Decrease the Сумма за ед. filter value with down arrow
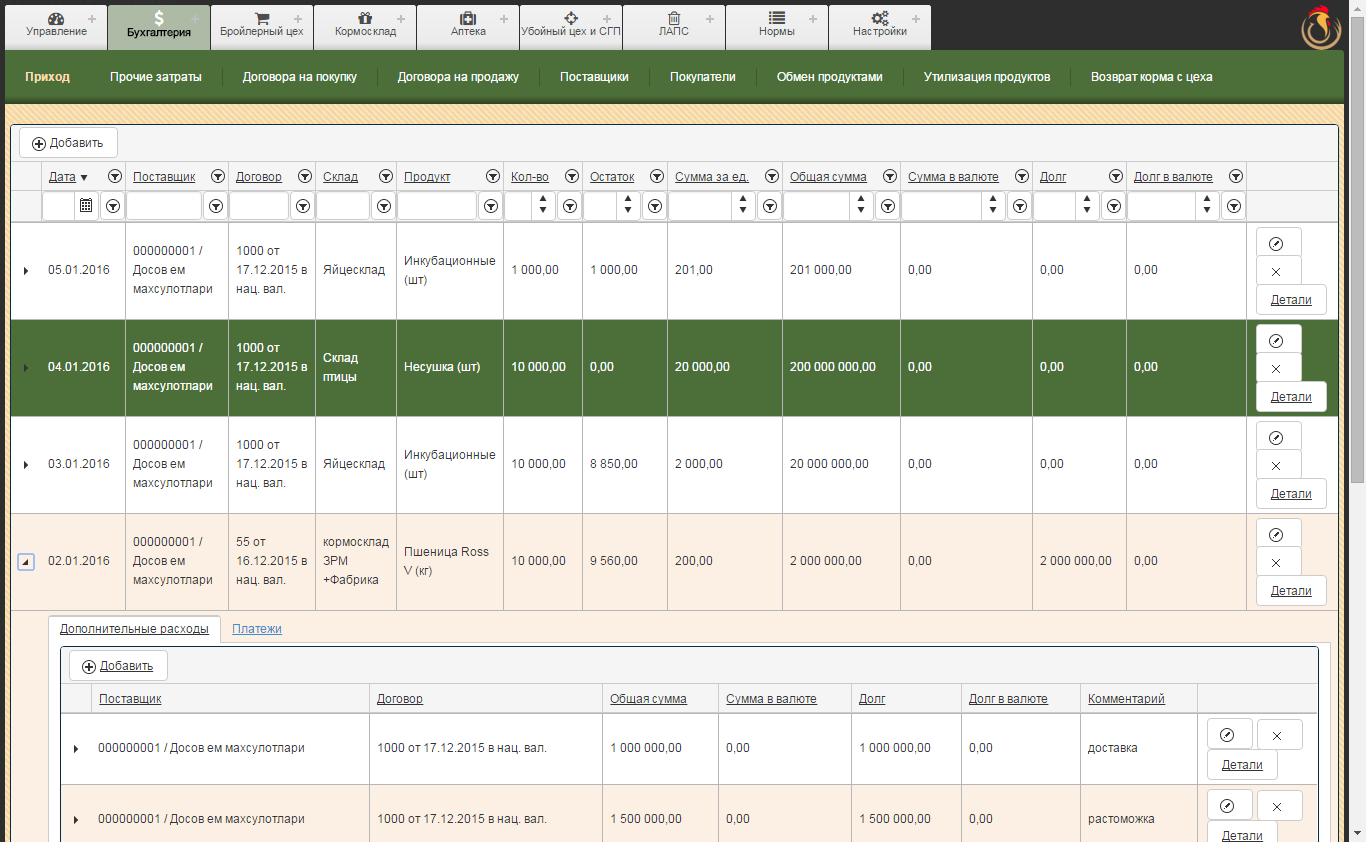 [x=743, y=212]
